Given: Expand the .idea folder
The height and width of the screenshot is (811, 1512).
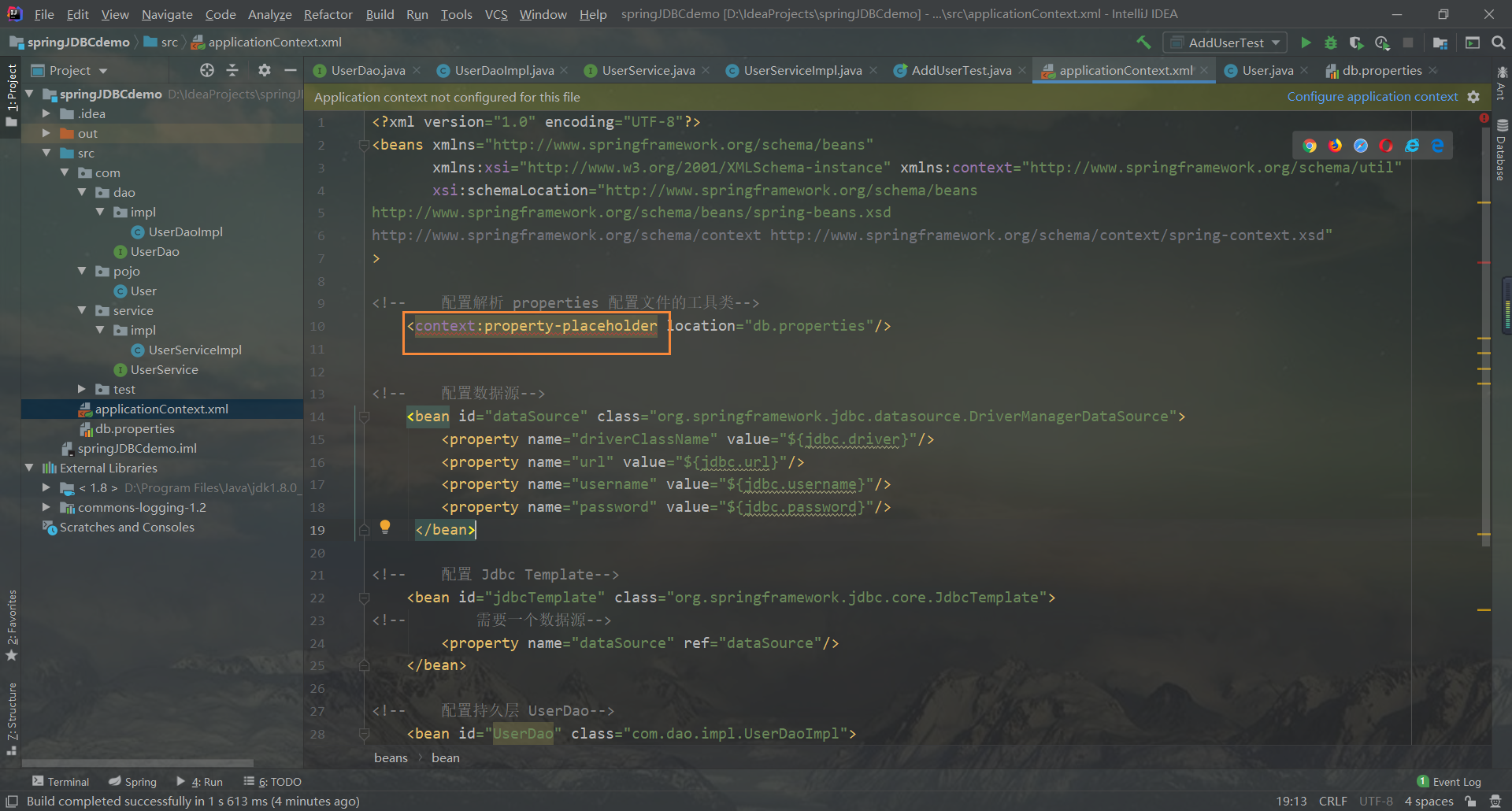Looking at the screenshot, I should pos(46,113).
